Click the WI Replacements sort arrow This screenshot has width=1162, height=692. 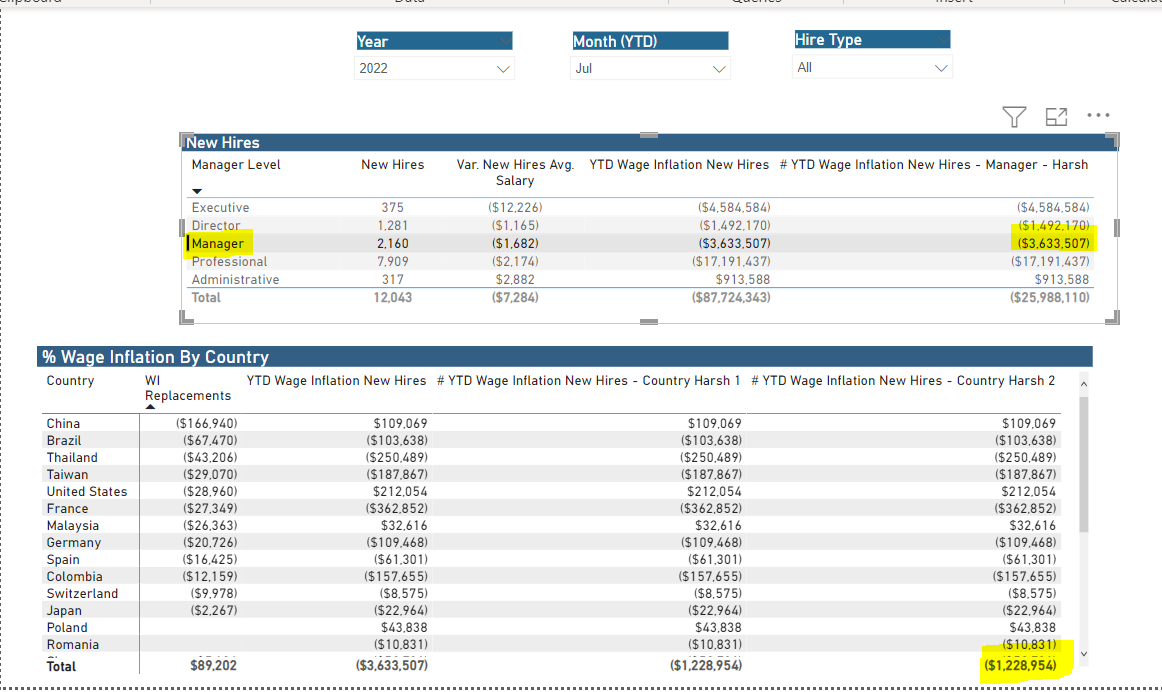click(x=150, y=407)
